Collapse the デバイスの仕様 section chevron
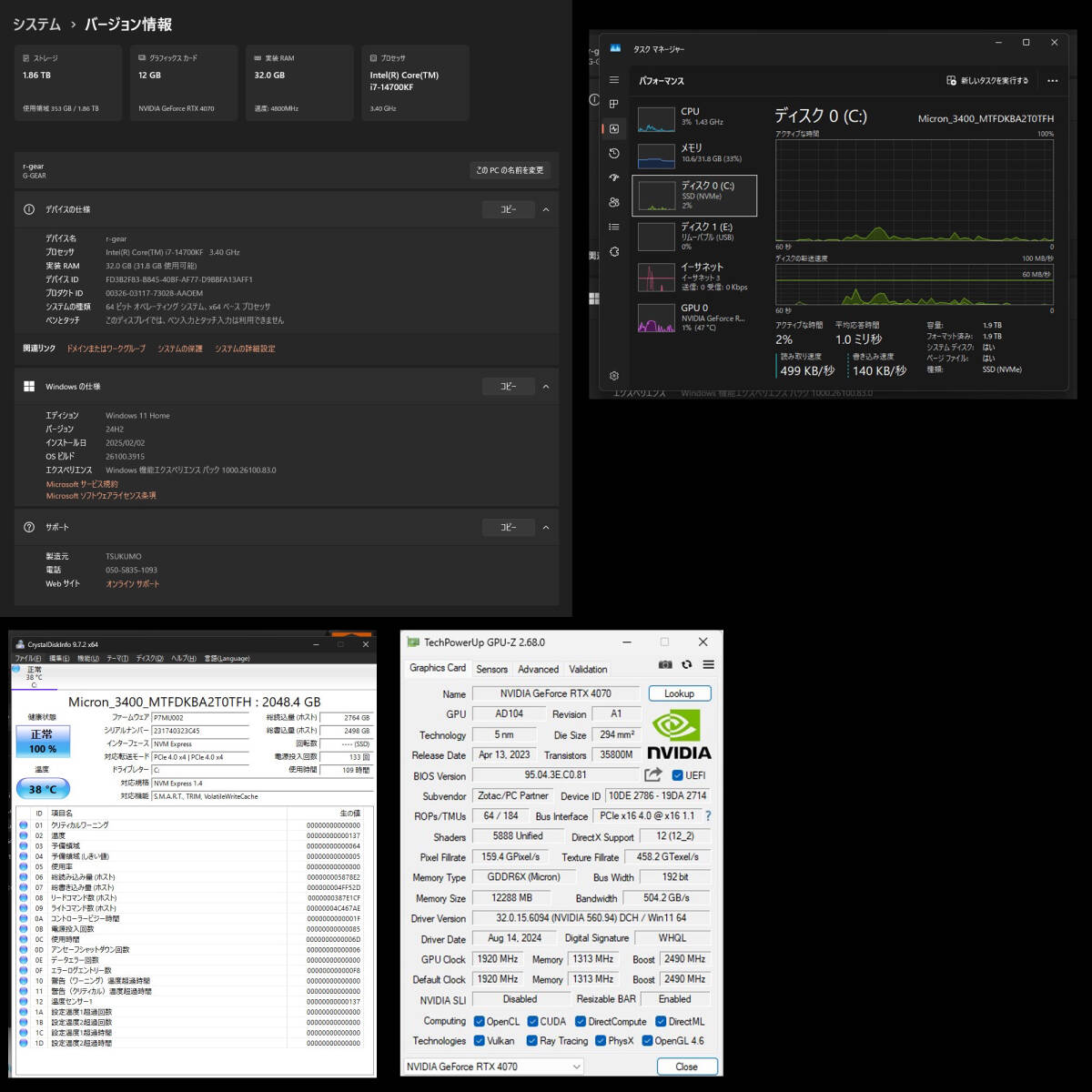 [546, 209]
